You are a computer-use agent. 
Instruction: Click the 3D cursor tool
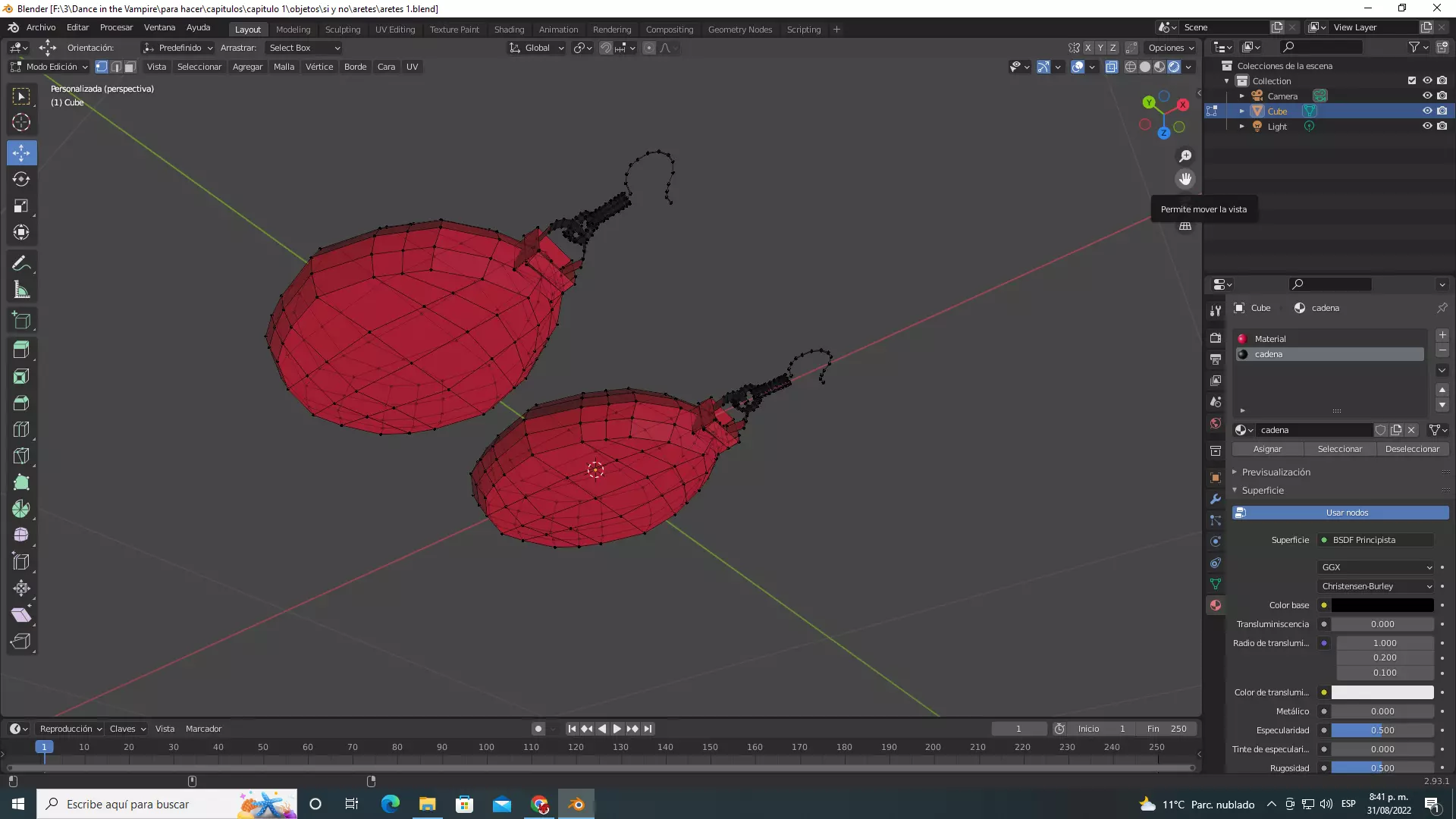[21, 122]
